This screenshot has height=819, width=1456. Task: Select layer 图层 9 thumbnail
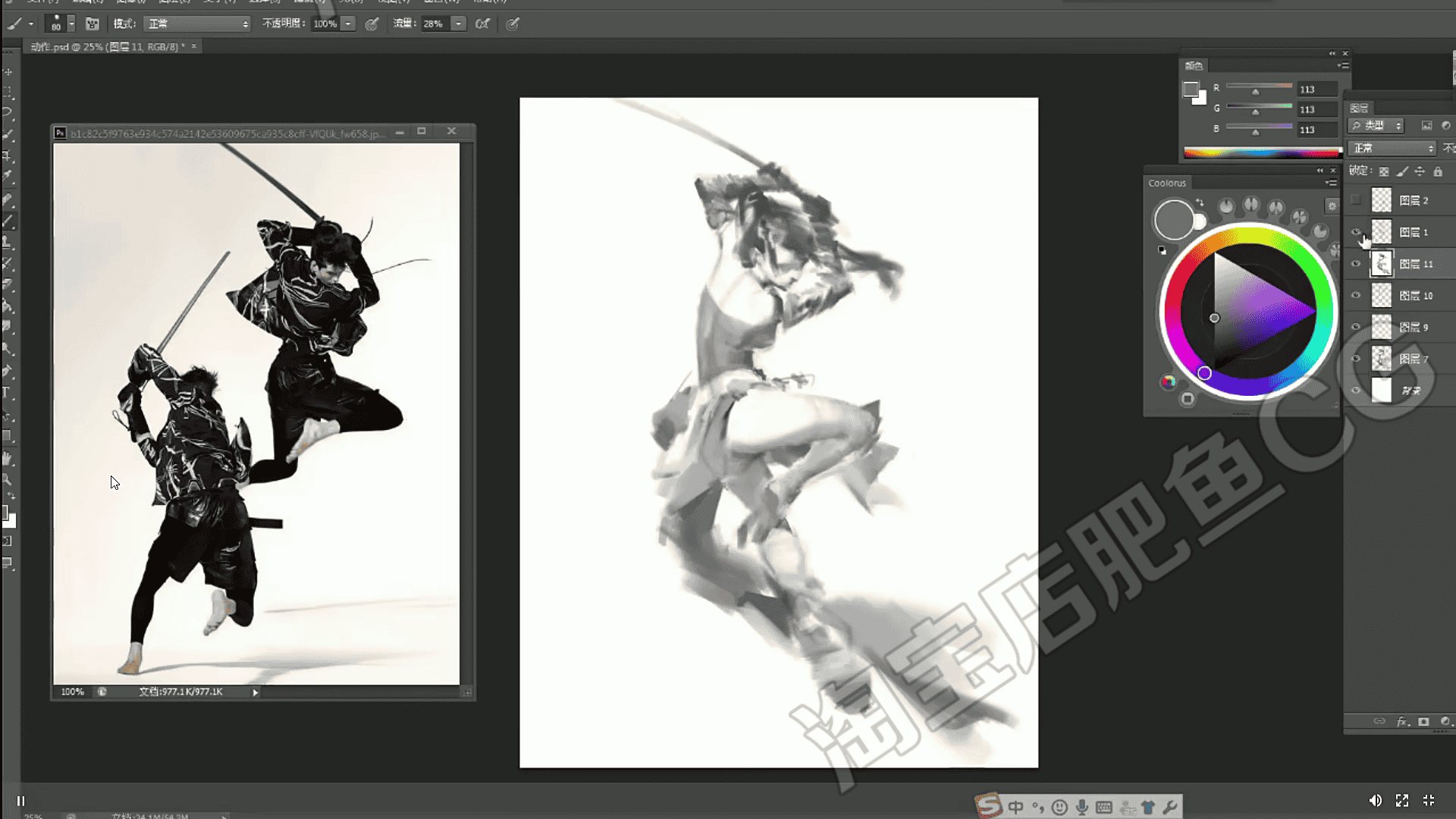coord(1382,327)
